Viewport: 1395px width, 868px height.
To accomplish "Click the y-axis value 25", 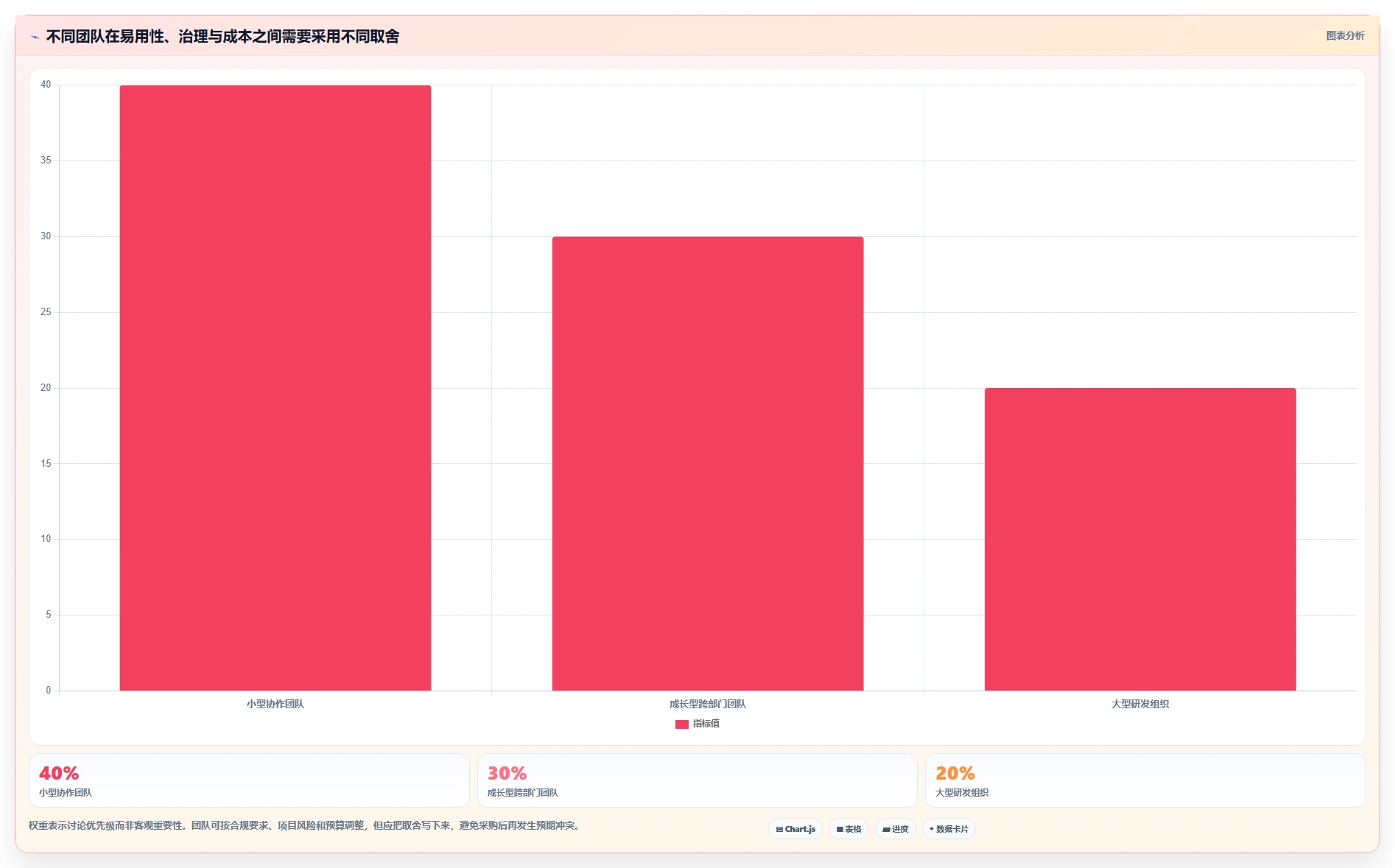I will click(46, 312).
